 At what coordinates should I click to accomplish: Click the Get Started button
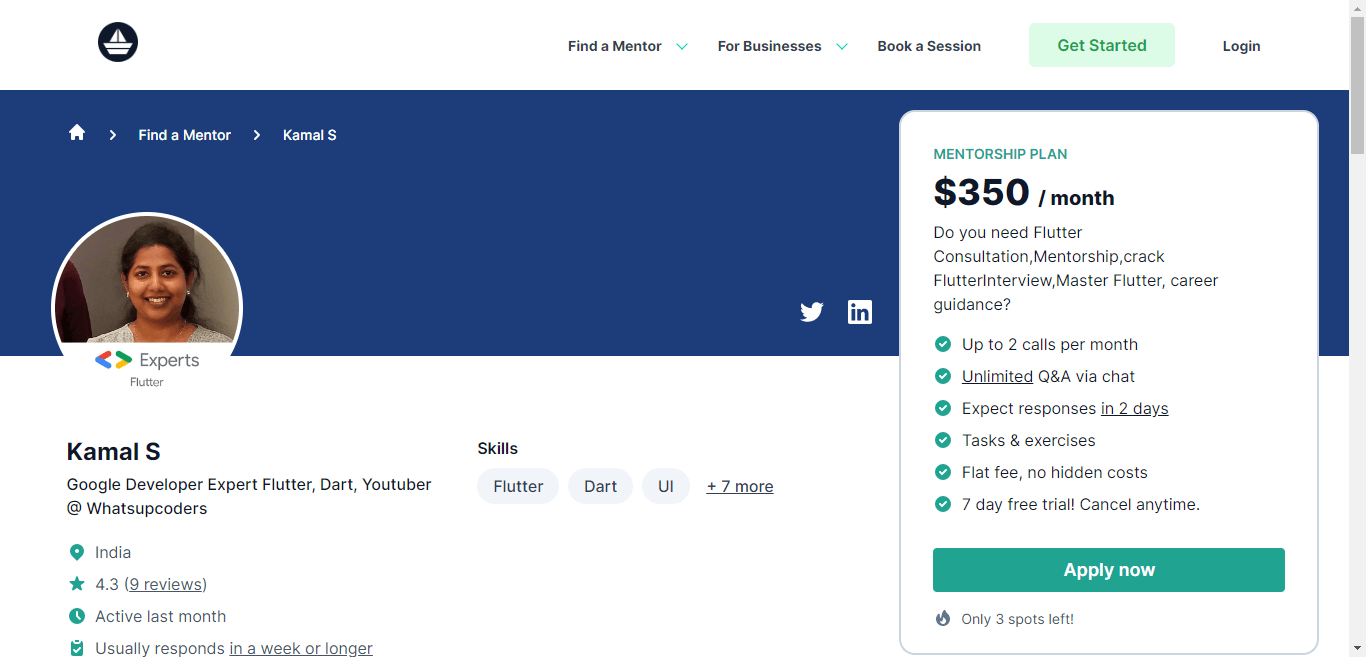point(1101,45)
